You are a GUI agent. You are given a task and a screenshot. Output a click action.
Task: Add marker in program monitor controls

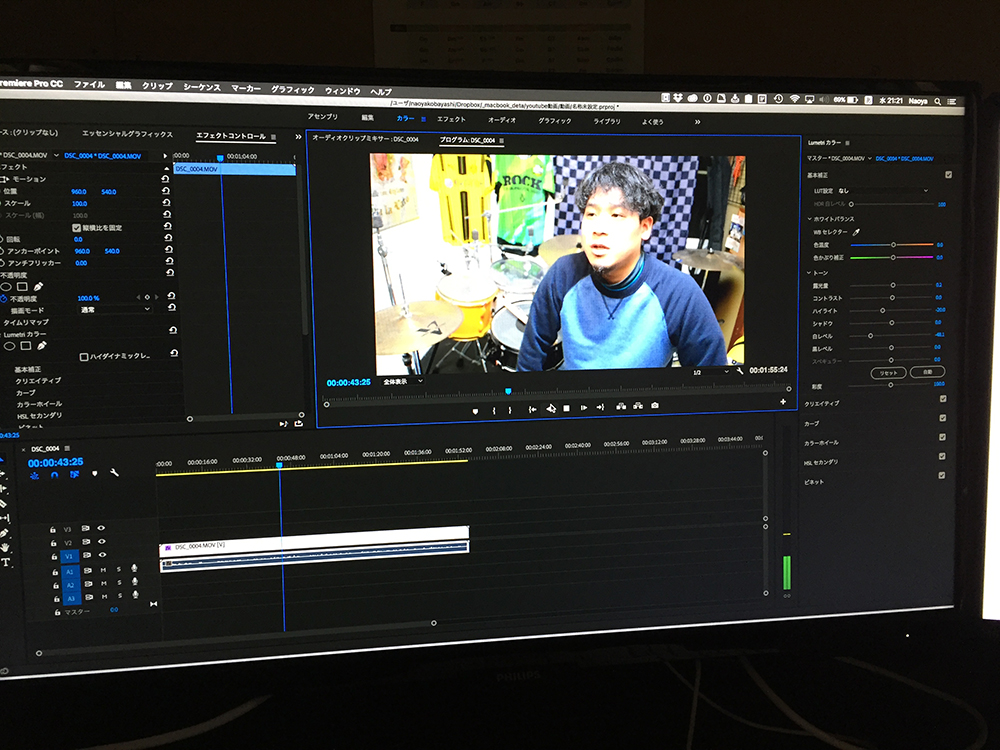coord(475,411)
